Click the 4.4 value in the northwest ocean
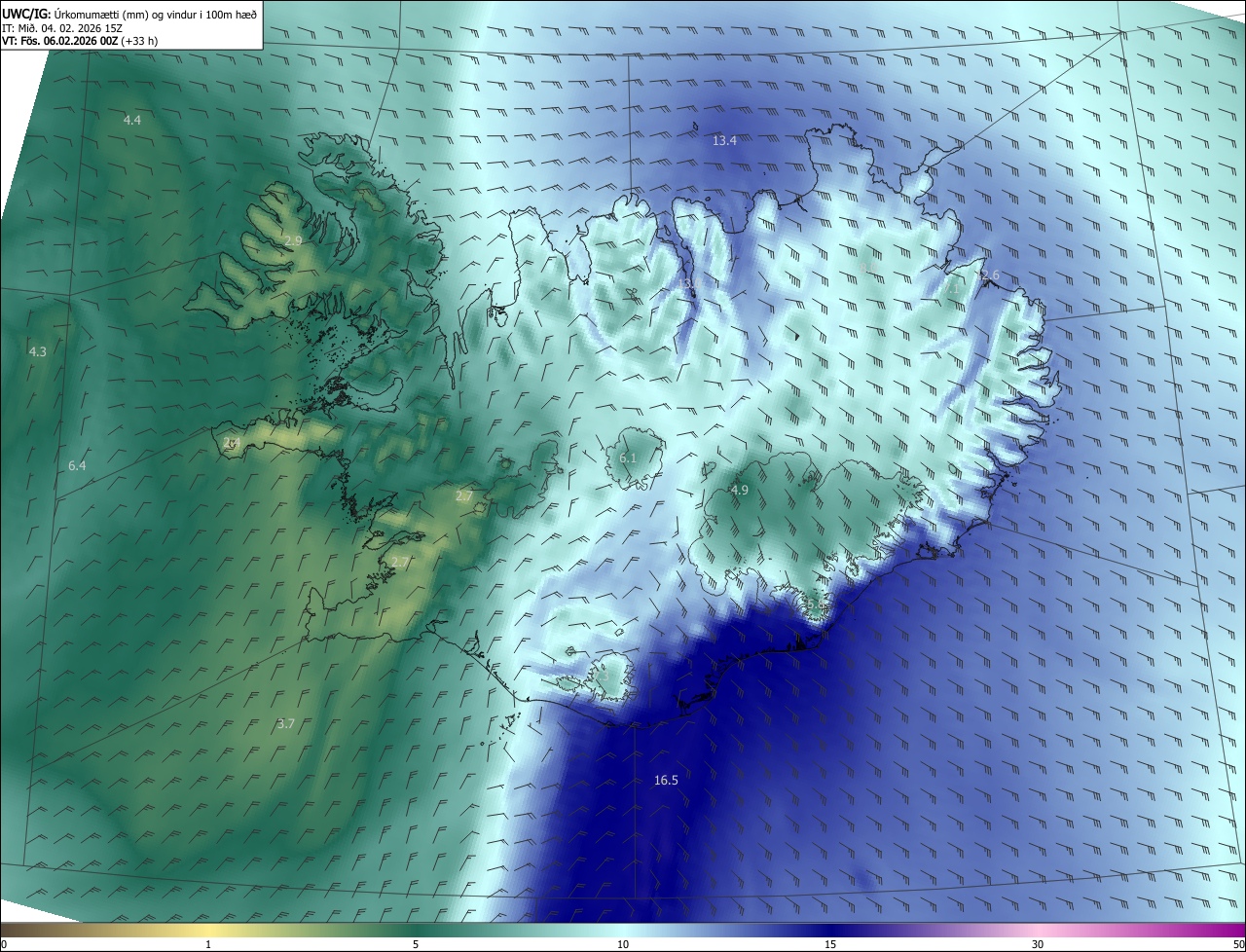This screenshot has width=1246, height=952. 132,120
